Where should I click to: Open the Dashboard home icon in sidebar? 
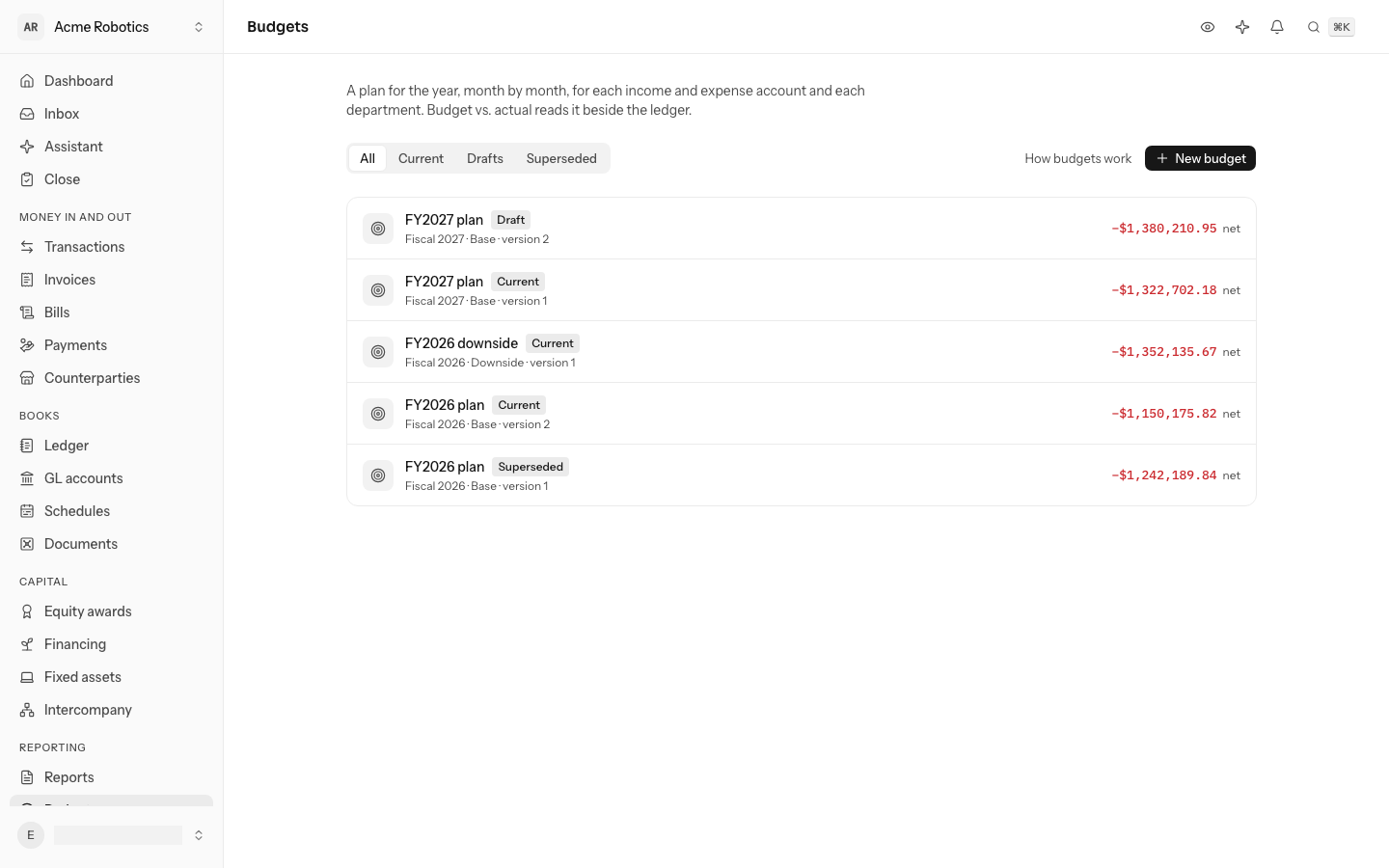[x=27, y=81]
